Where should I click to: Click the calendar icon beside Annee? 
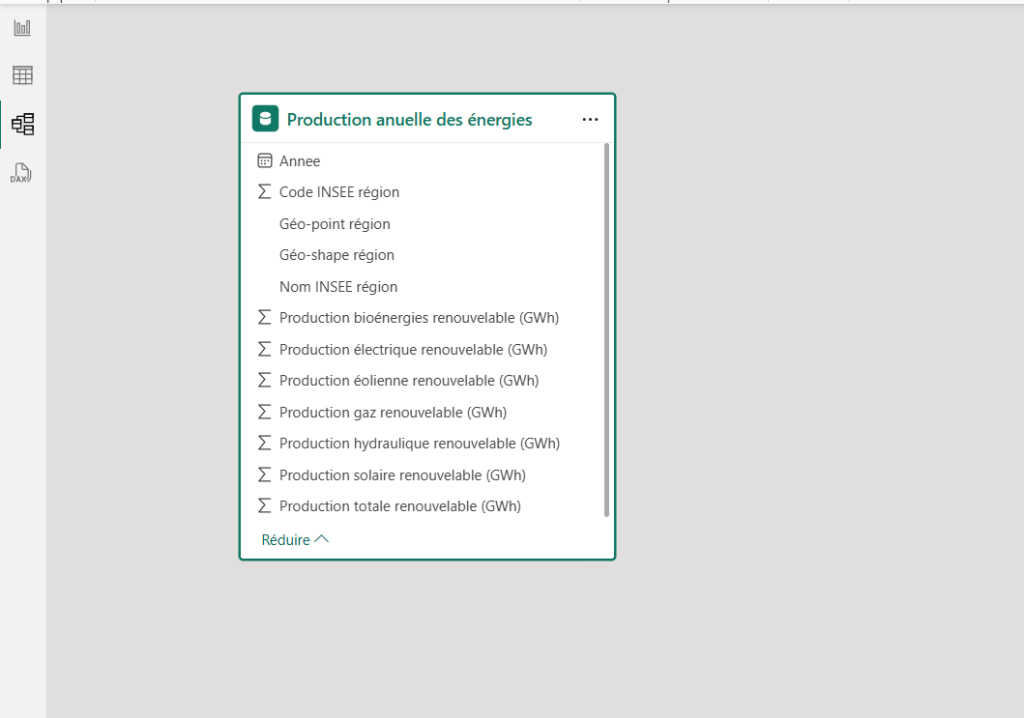264,161
